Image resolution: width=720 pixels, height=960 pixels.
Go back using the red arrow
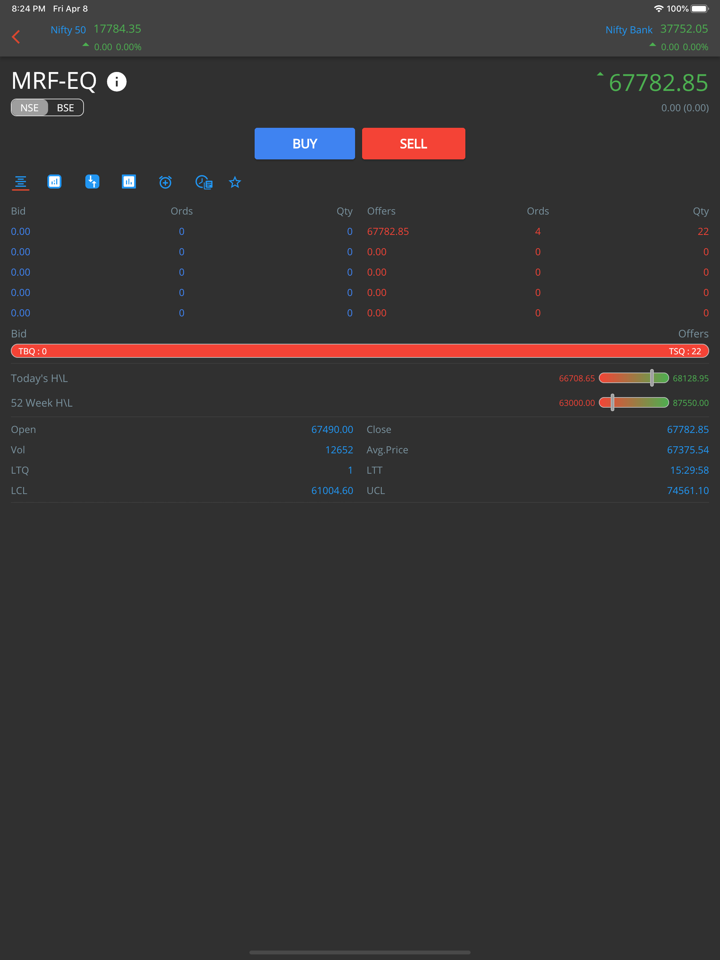16,37
